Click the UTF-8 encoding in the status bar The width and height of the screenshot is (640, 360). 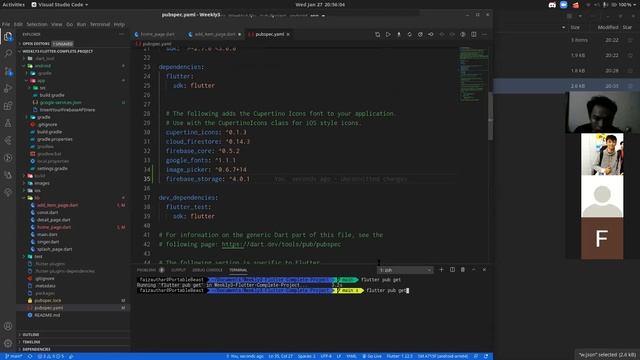(x=326, y=356)
